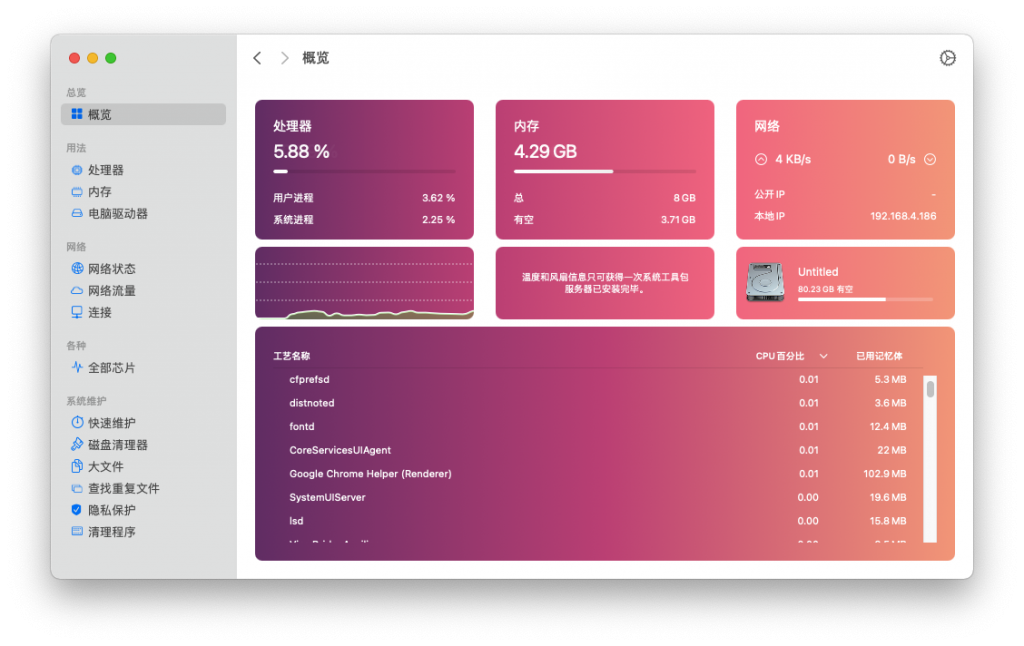Go forward with the right chevron
The image size is (1024, 646).
[x=284, y=58]
